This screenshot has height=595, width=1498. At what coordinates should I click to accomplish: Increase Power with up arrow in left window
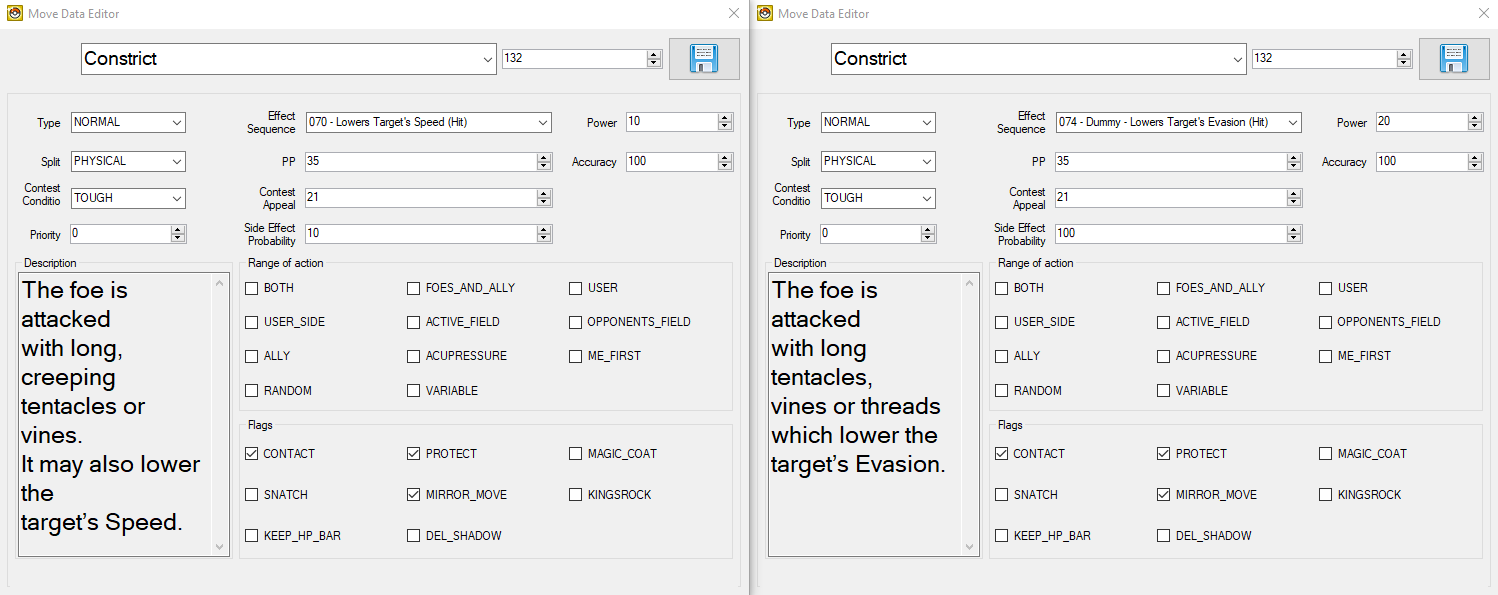point(725,118)
